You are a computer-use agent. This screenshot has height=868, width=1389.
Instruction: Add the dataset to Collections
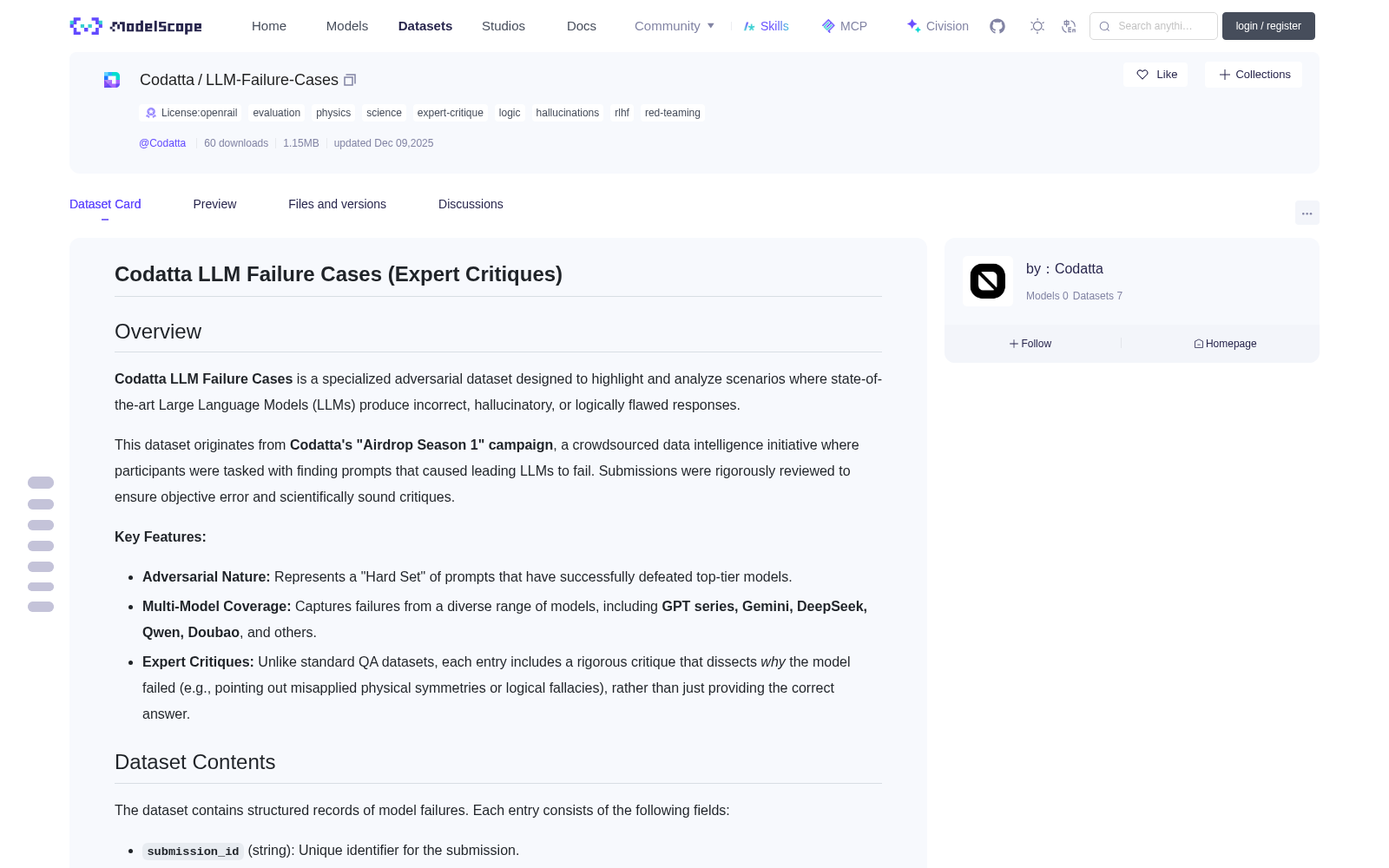pyautogui.click(x=1254, y=75)
